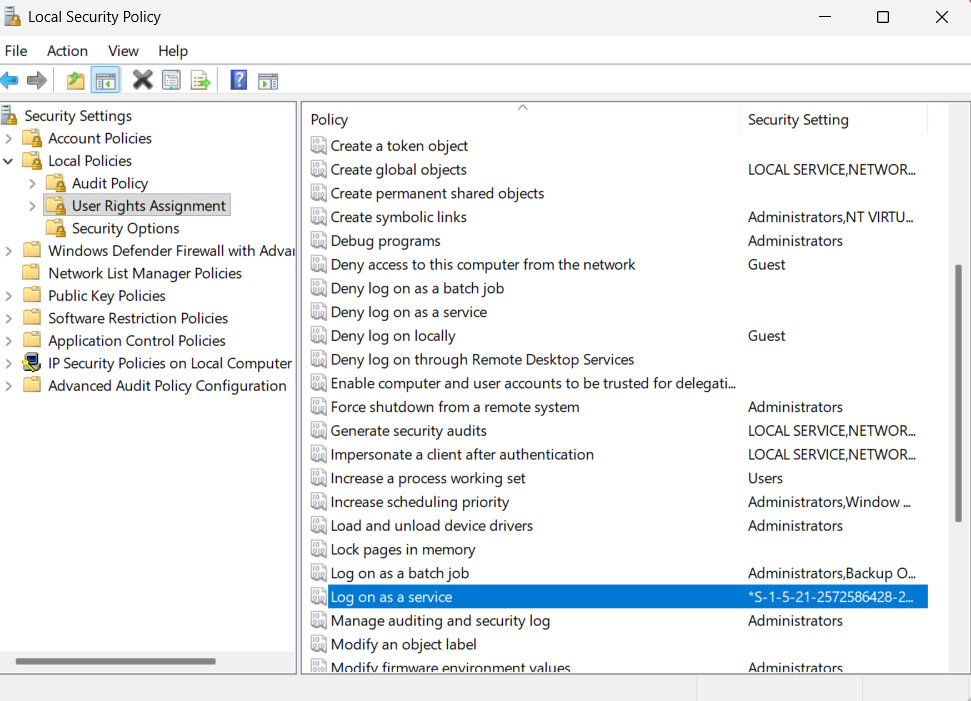Screen dimensions: 971x701
Task: Select the Increase a process working set policy
Action: coord(428,478)
